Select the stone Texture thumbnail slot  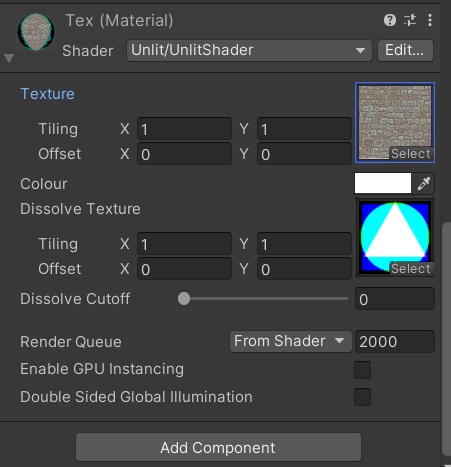(395, 122)
